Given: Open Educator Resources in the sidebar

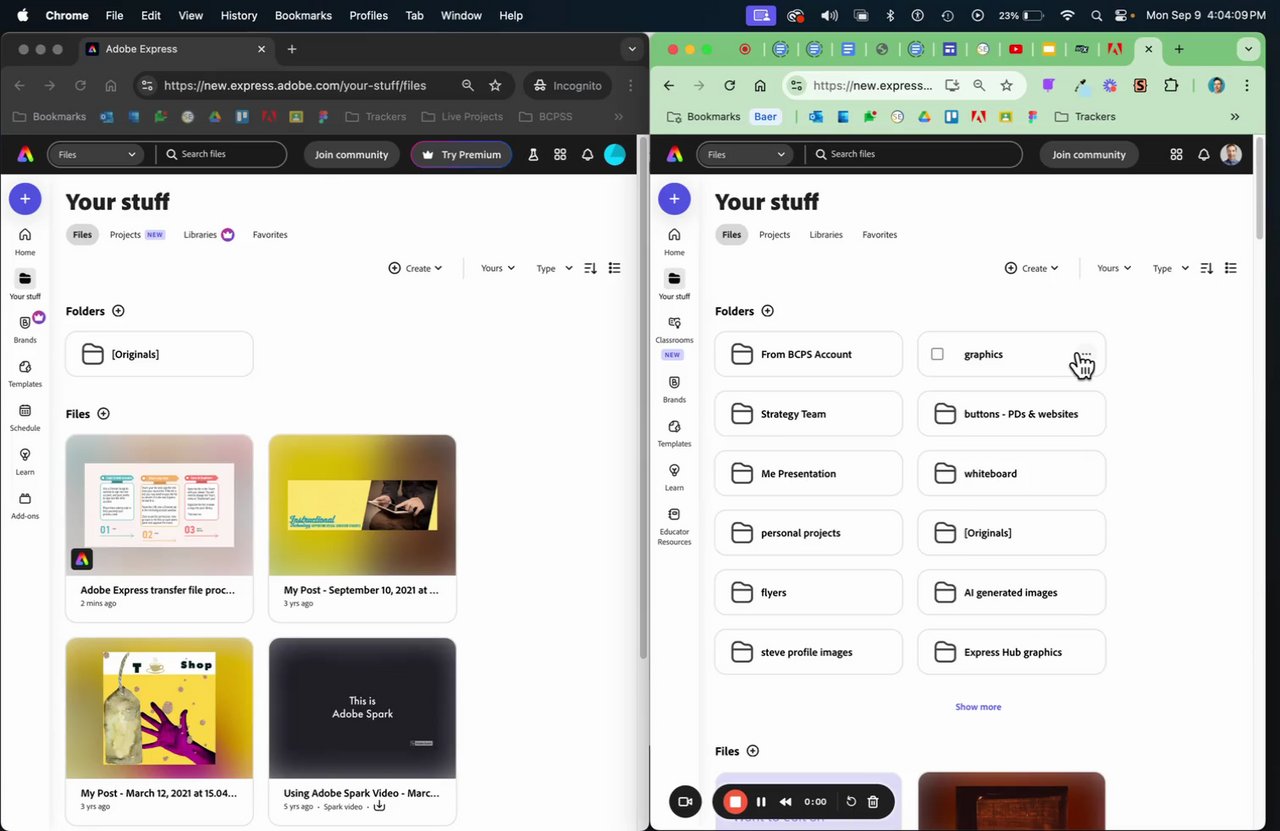Looking at the screenshot, I should [674, 525].
